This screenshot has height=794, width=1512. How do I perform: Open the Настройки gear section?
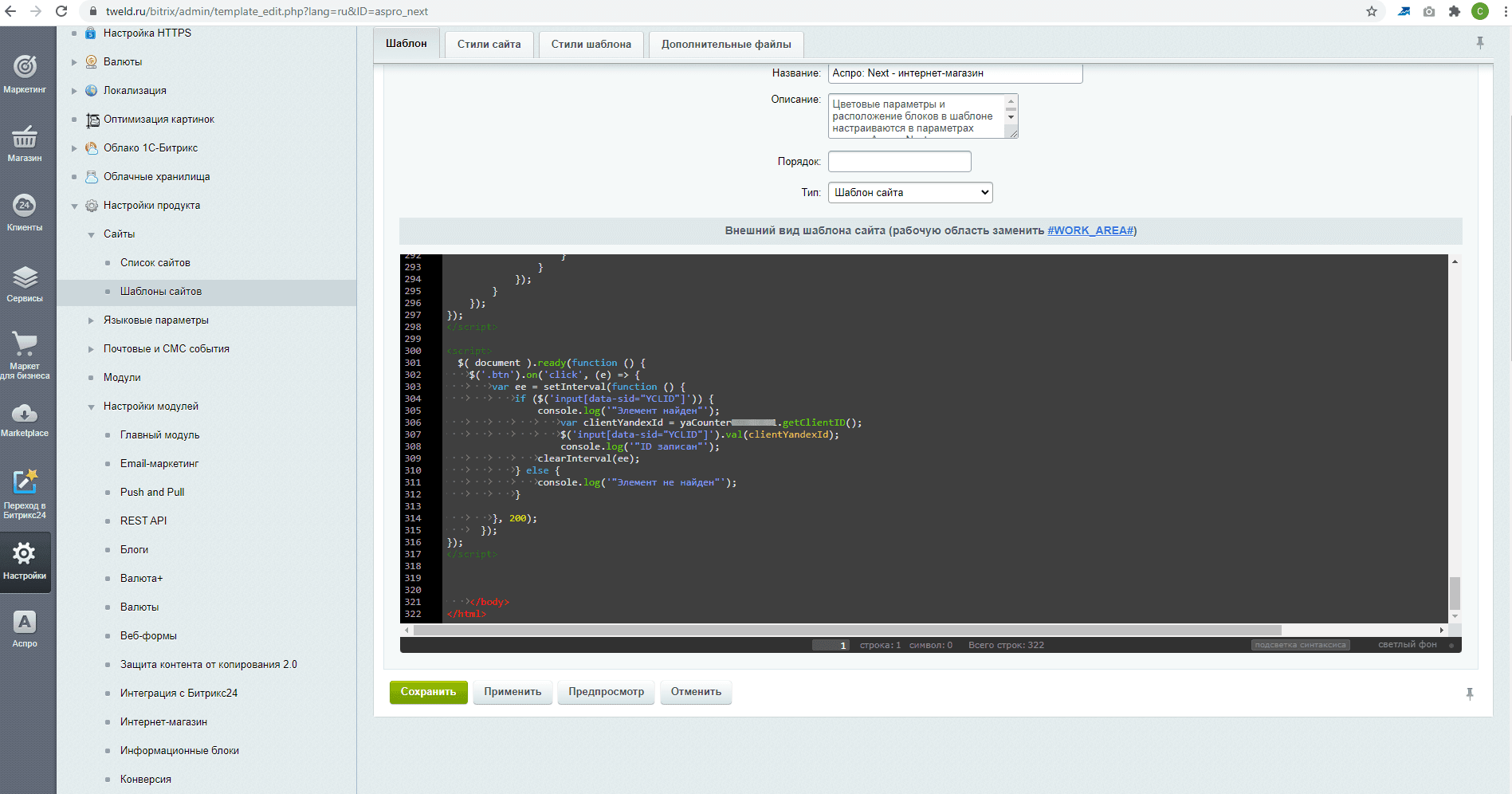tap(25, 562)
